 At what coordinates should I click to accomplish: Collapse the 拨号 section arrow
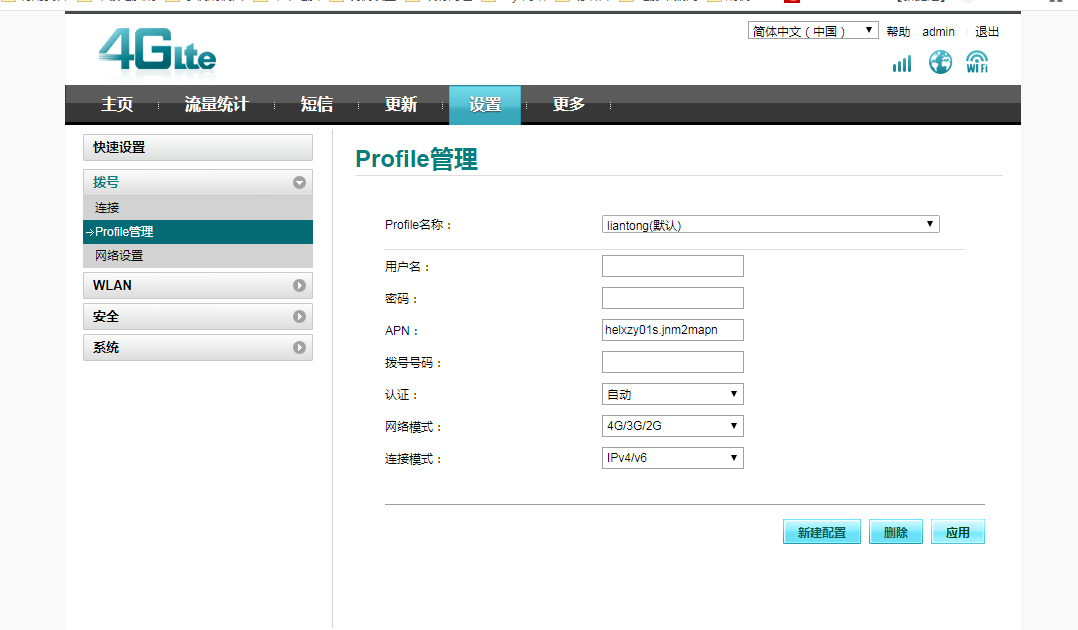coord(299,183)
